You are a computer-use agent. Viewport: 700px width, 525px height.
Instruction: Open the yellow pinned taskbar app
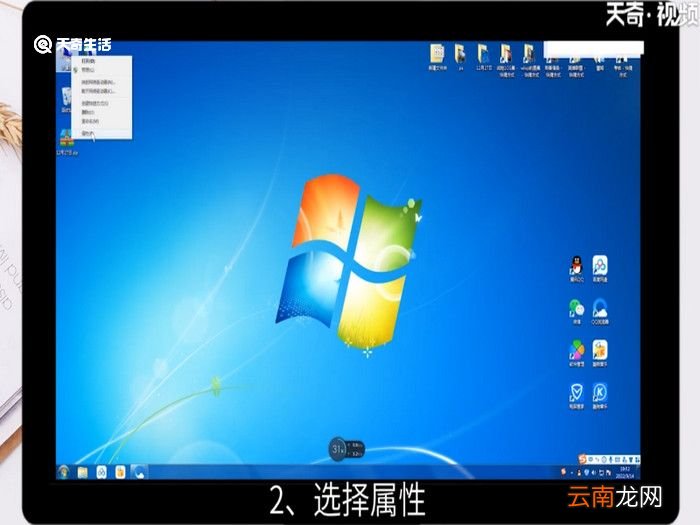click(120, 472)
